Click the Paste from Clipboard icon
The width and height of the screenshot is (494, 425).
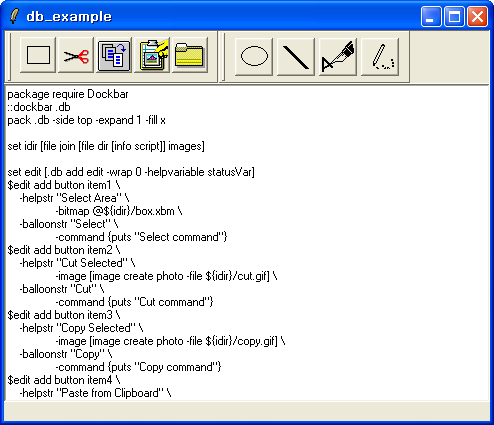coord(152,55)
